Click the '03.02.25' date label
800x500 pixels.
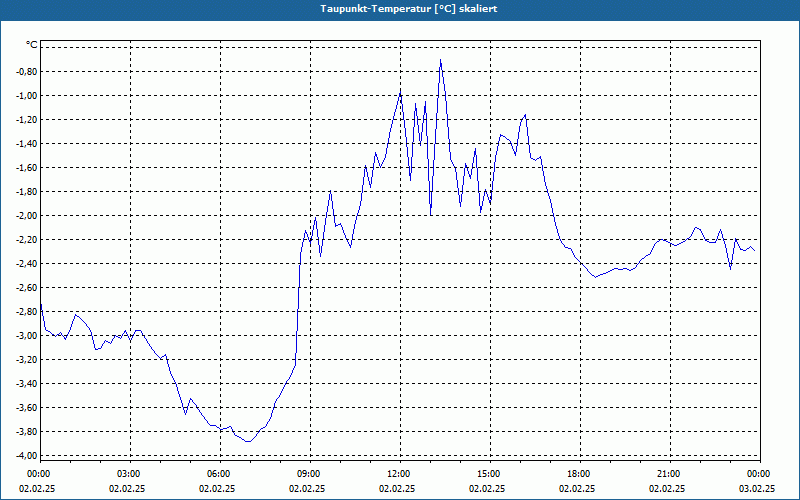point(757,488)
